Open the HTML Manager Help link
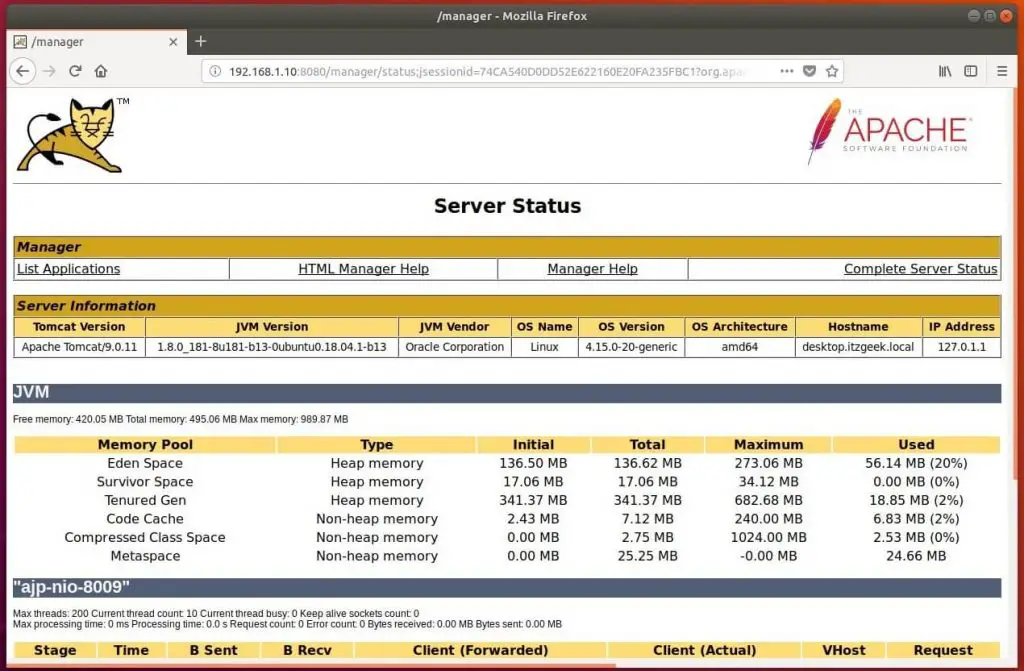 [363, 269]
